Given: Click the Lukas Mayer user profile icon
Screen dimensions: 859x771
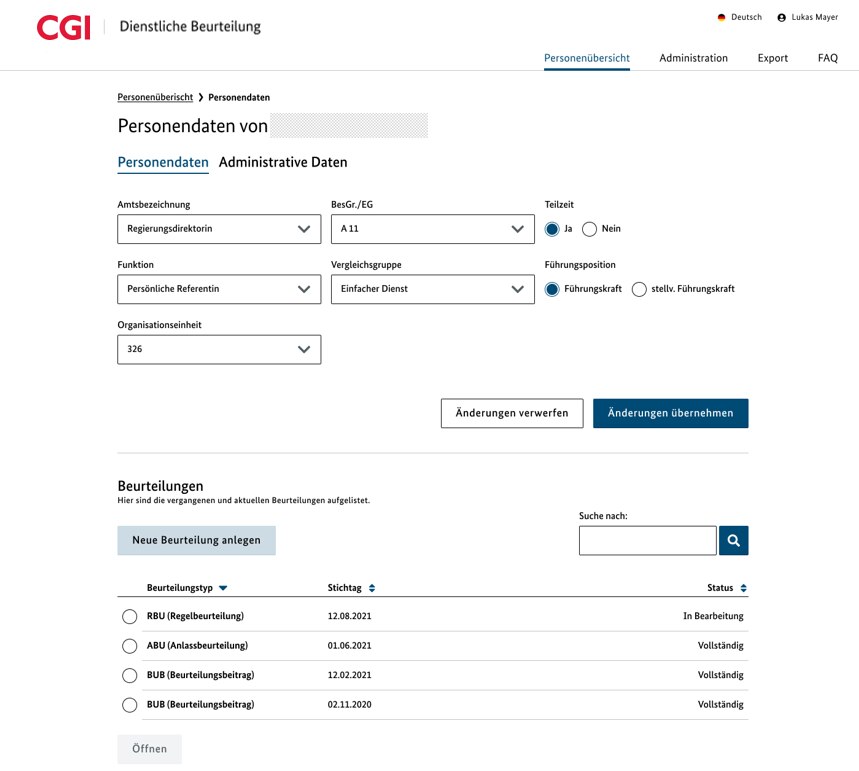Looking at the screenshot, I should pos(782,18).
